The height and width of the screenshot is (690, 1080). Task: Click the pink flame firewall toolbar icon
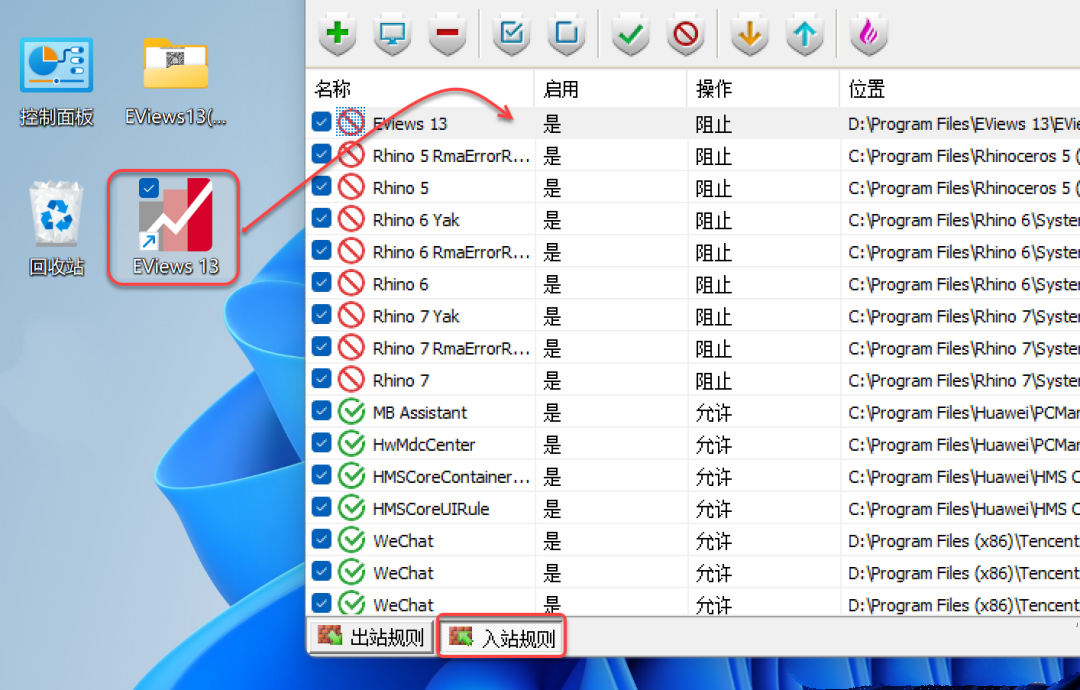[869, 34]
